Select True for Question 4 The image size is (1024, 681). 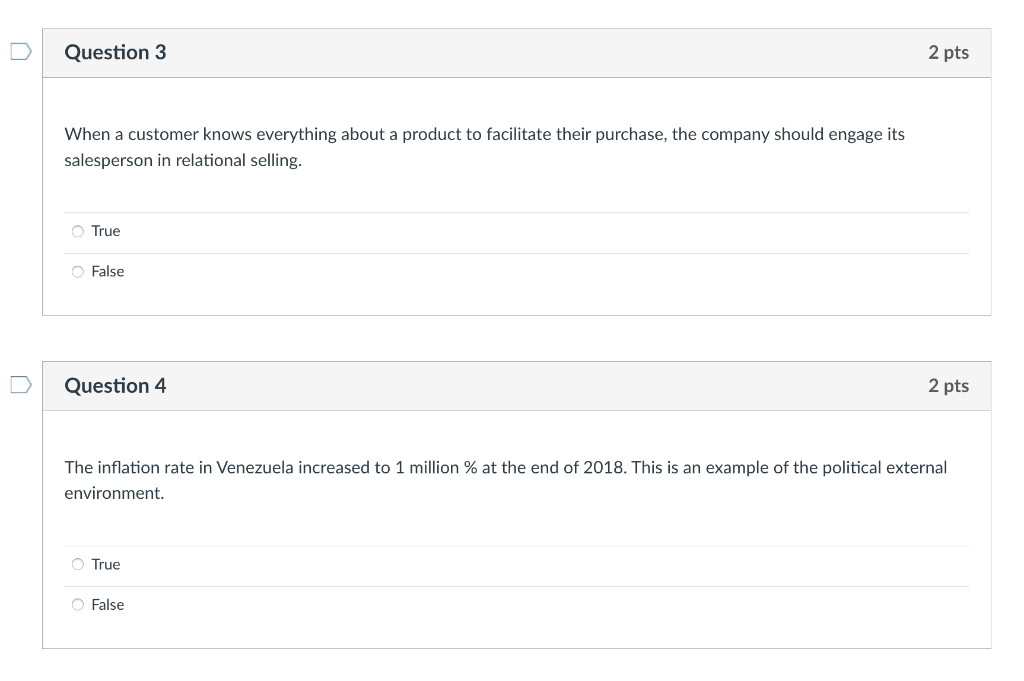(77, 563)
